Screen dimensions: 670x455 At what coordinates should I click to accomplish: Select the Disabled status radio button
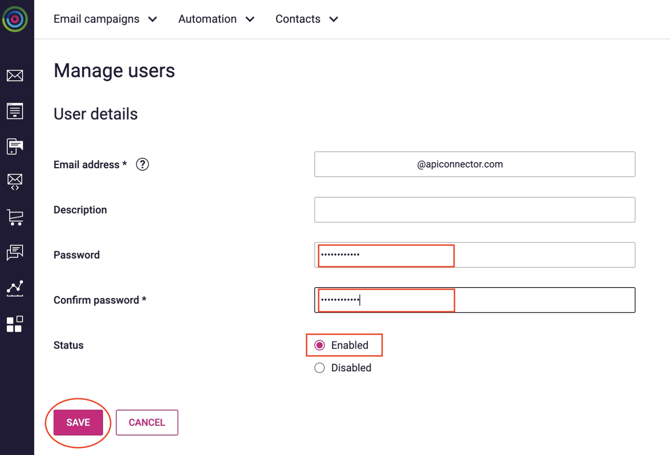(320, 368)
